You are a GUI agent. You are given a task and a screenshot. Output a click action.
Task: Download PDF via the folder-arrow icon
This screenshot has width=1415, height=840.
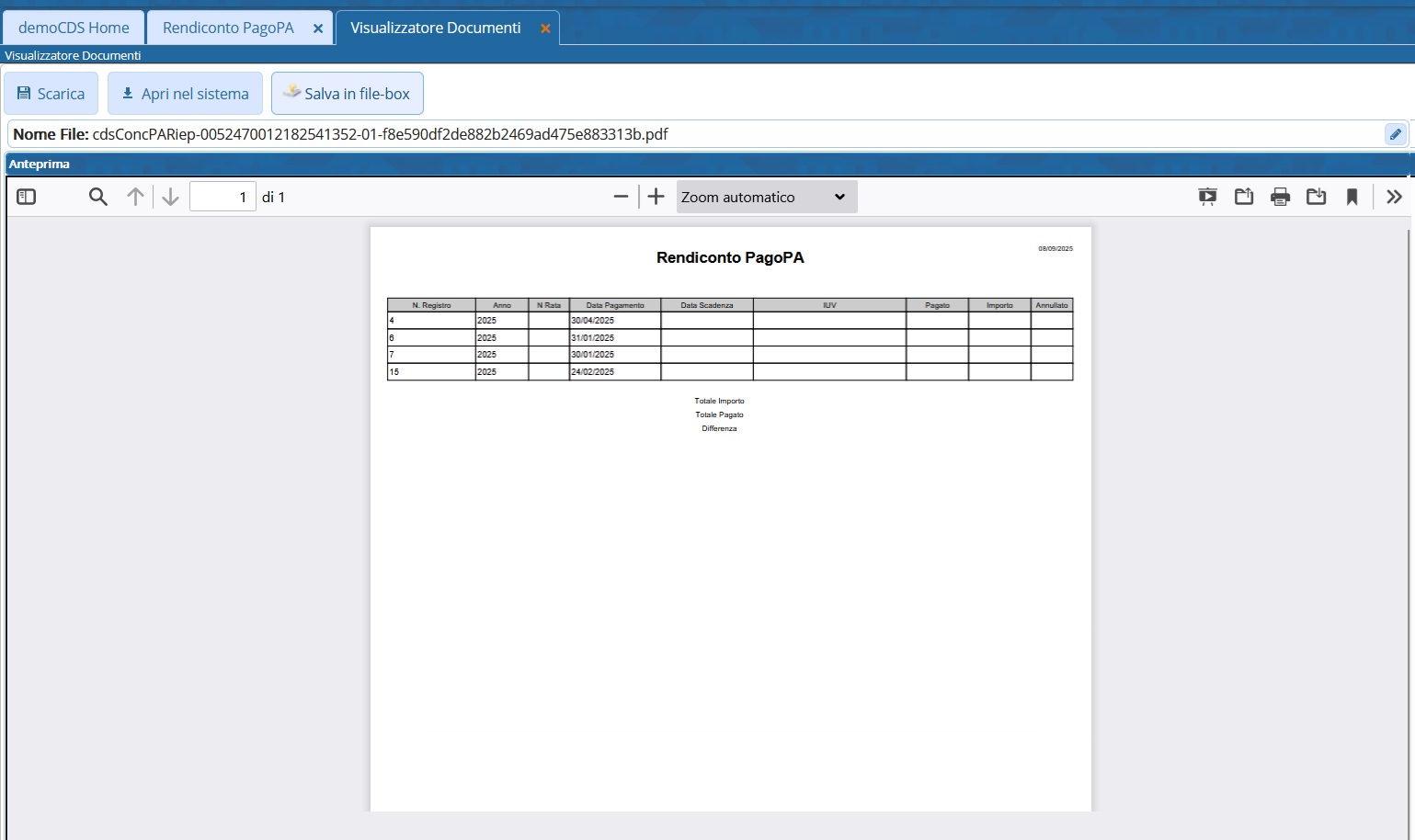click(1316, 197)
